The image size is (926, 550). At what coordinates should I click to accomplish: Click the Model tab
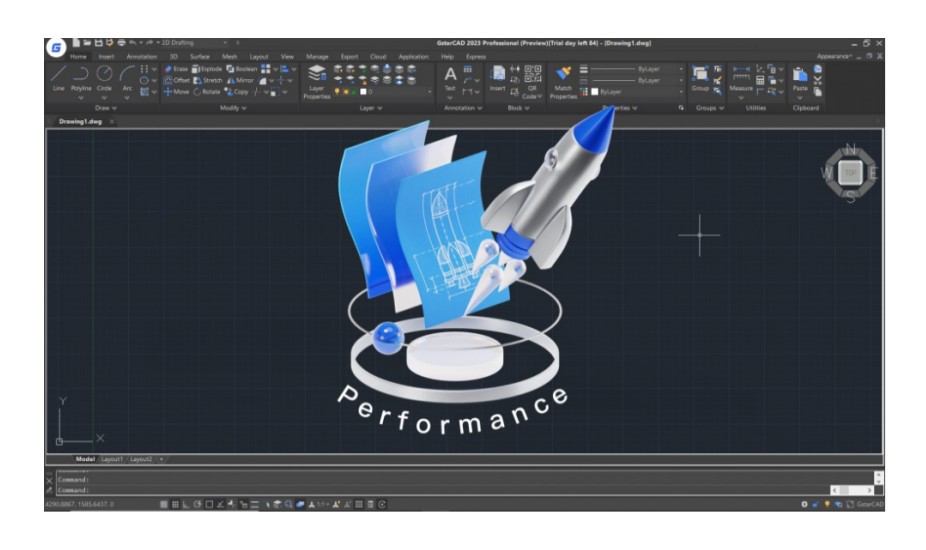85,459
